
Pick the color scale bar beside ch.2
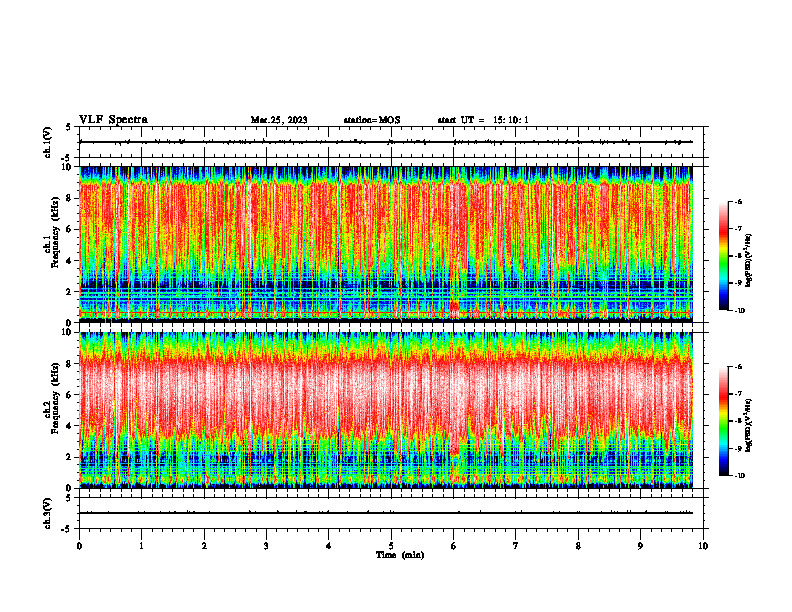click(x=723, y=421)
